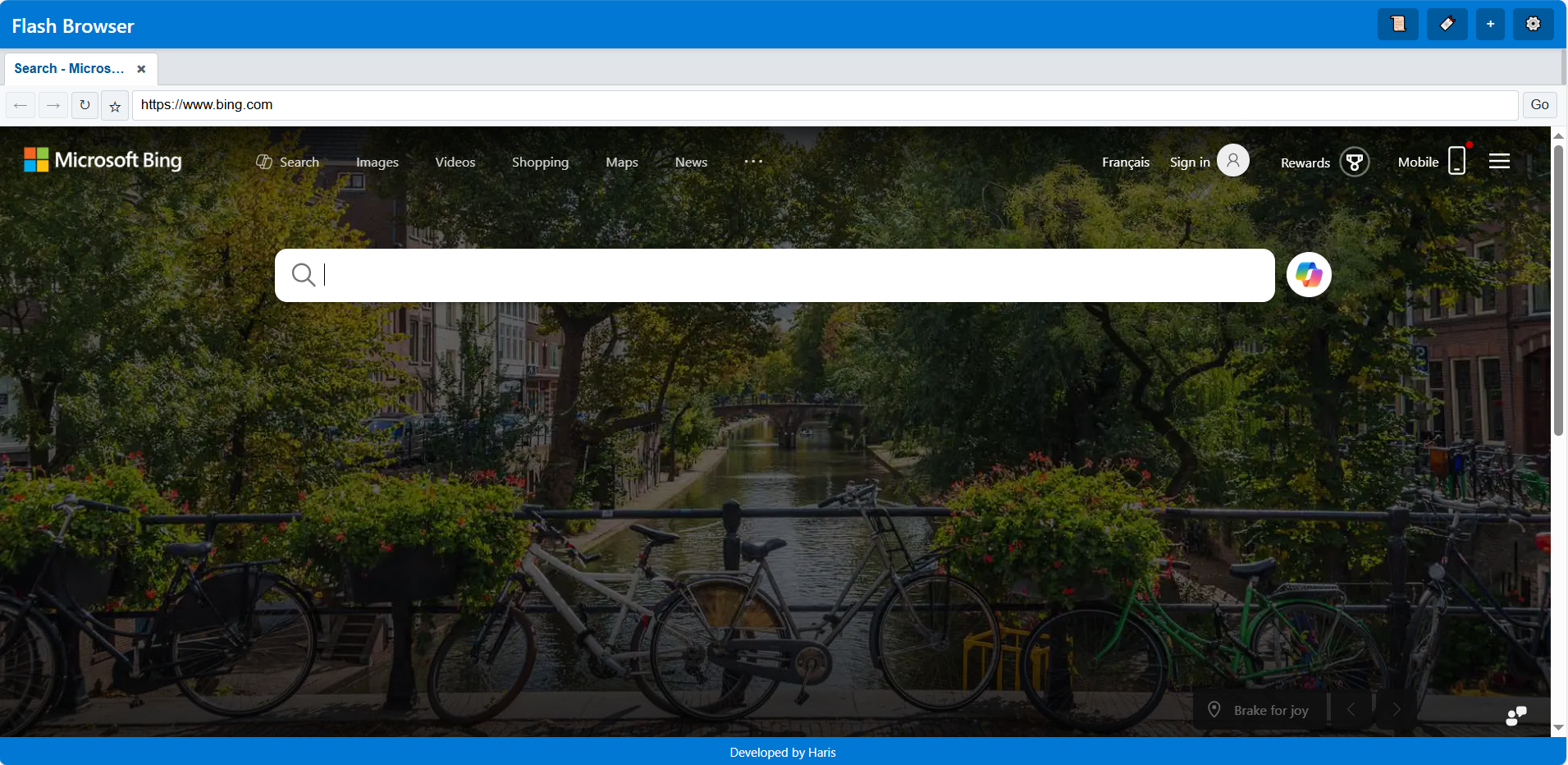Viewport: 1568px width, 765px height.
Task: Click the page vertical scrollbar thumb
Action: point(1559,291)
